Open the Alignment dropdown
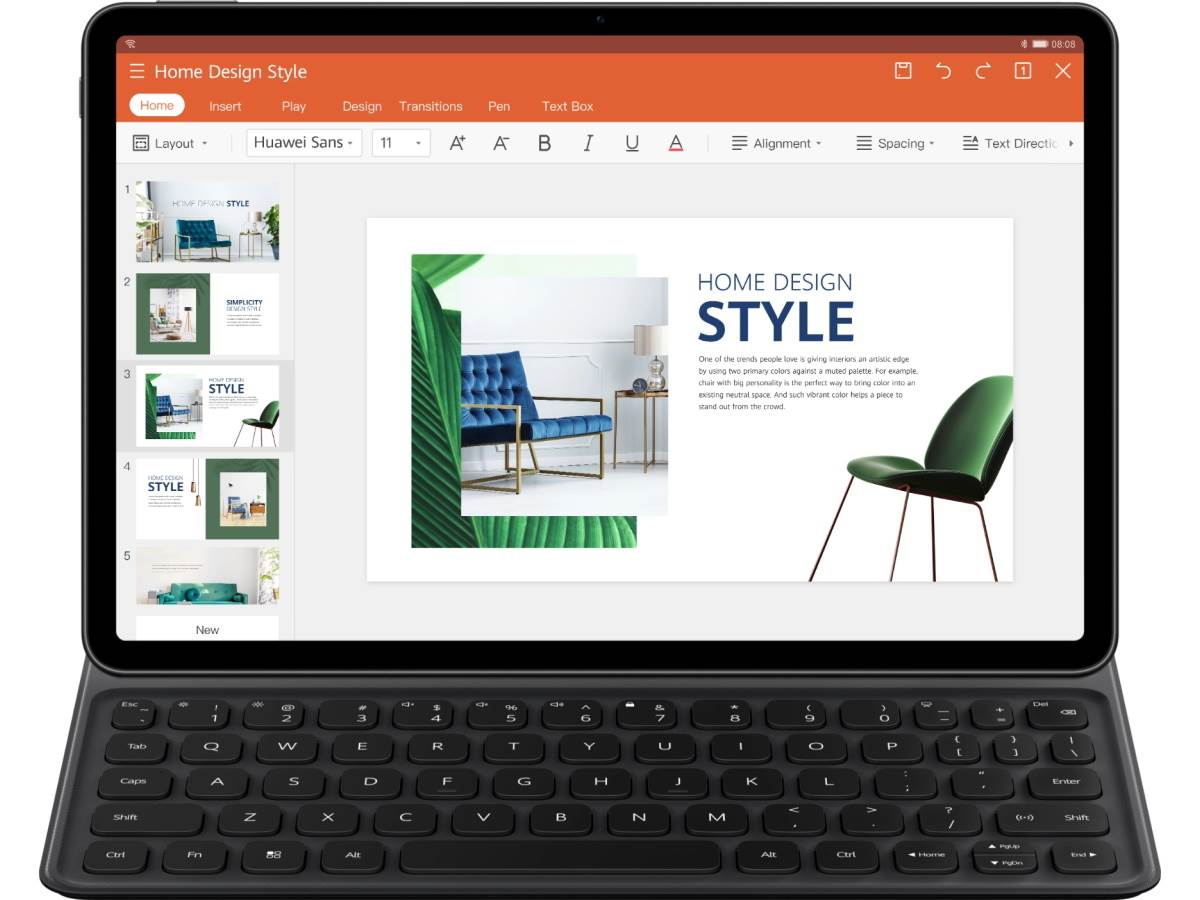This screenshot has width=1200, height=900. pos(777,143)
